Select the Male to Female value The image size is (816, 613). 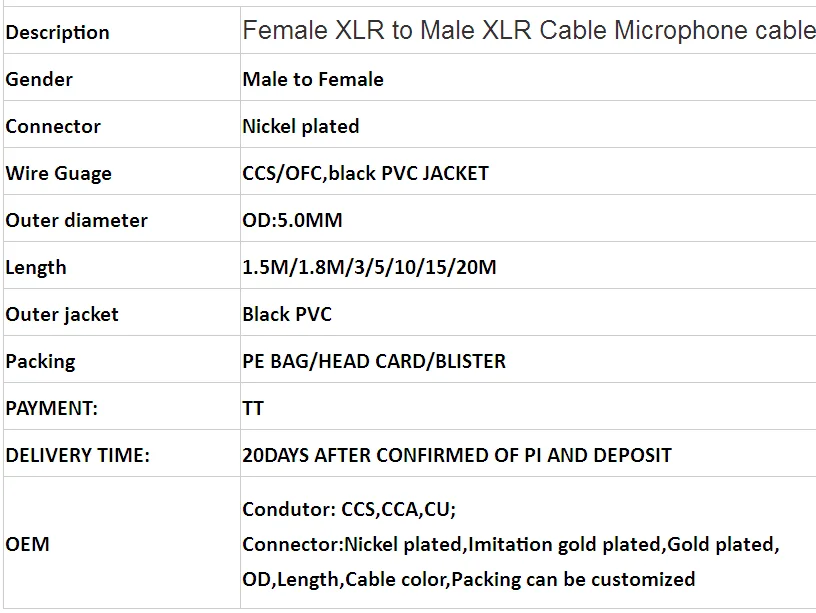(313, 79)
